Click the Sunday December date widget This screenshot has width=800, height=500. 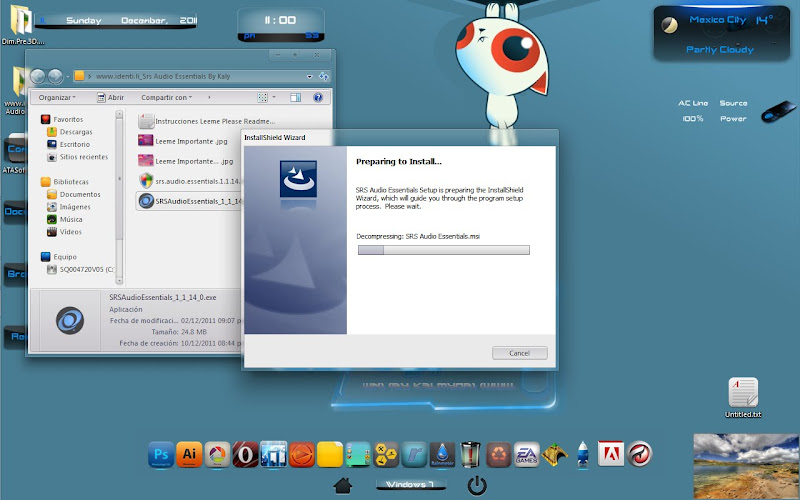click(x=117, y=20)
